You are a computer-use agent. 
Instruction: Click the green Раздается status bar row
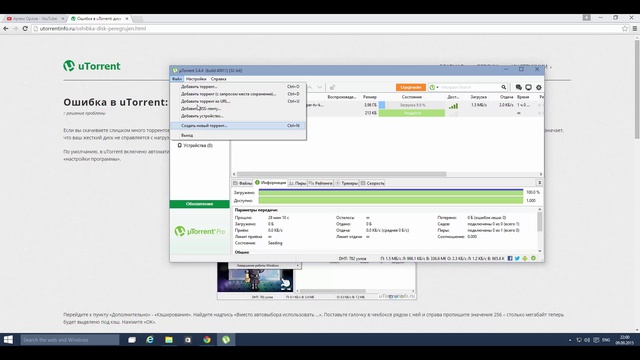pyautogui.click(x=412, y=113)
